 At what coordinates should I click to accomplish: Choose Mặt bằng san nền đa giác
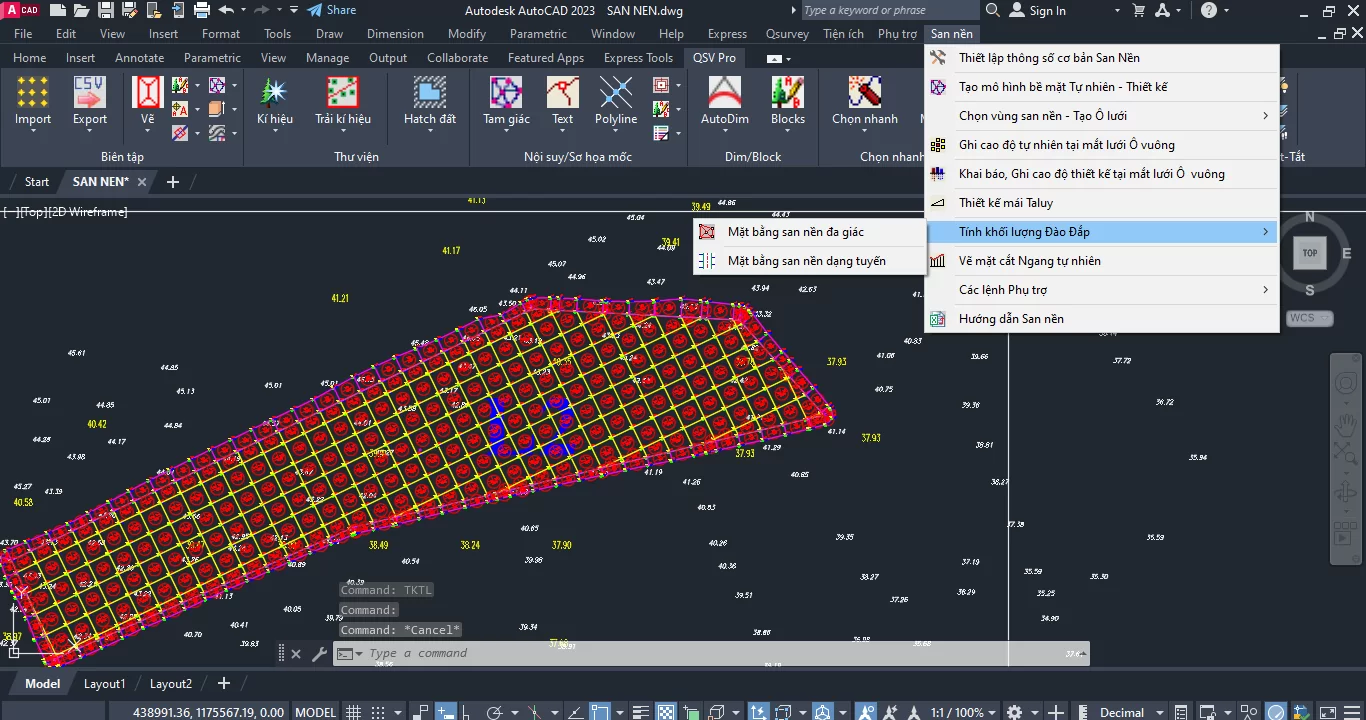[x=795, y=232]
